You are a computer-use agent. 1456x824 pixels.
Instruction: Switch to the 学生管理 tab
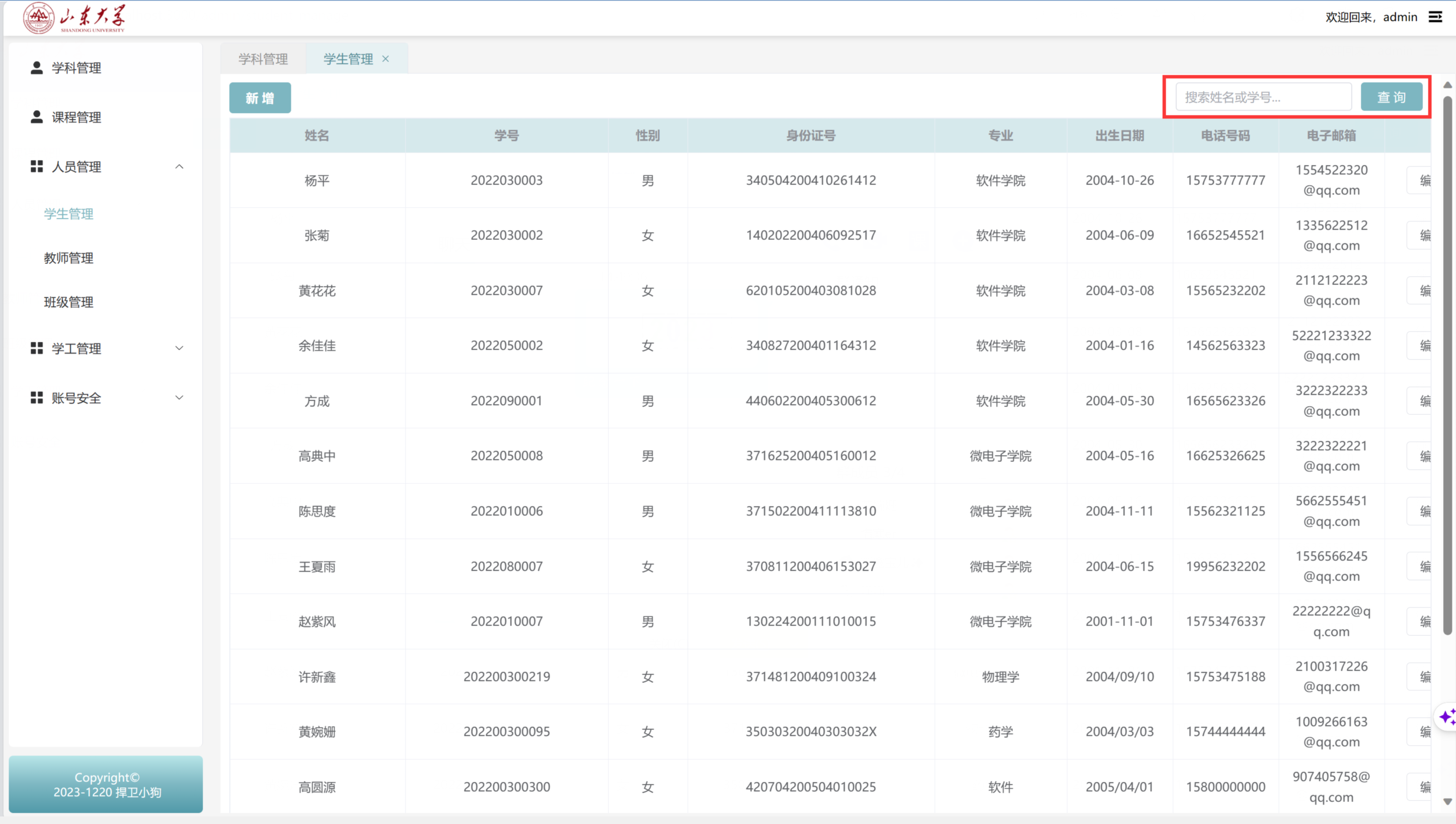coord(348,59)
